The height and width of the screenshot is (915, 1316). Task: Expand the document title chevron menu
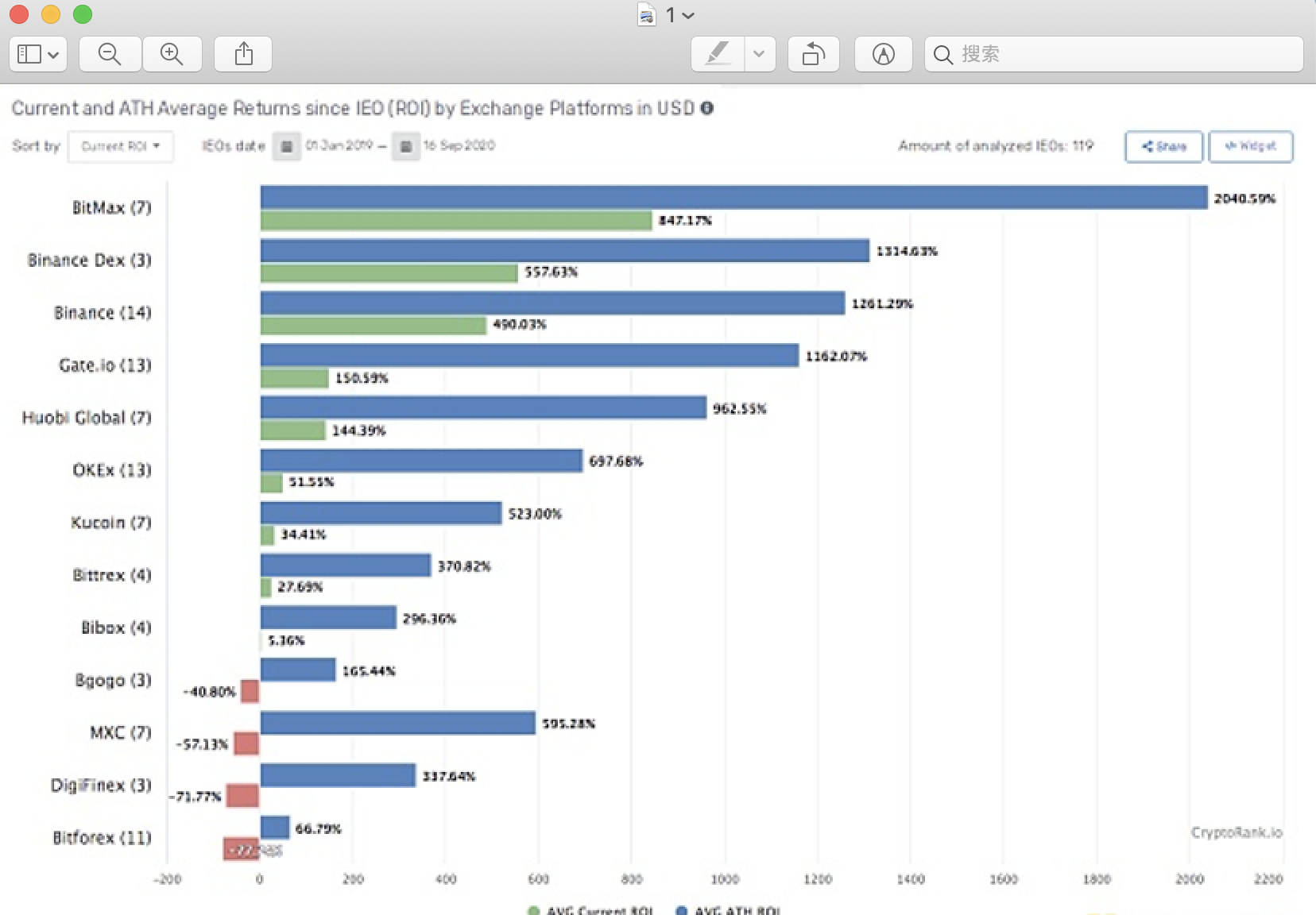(688, 15)
